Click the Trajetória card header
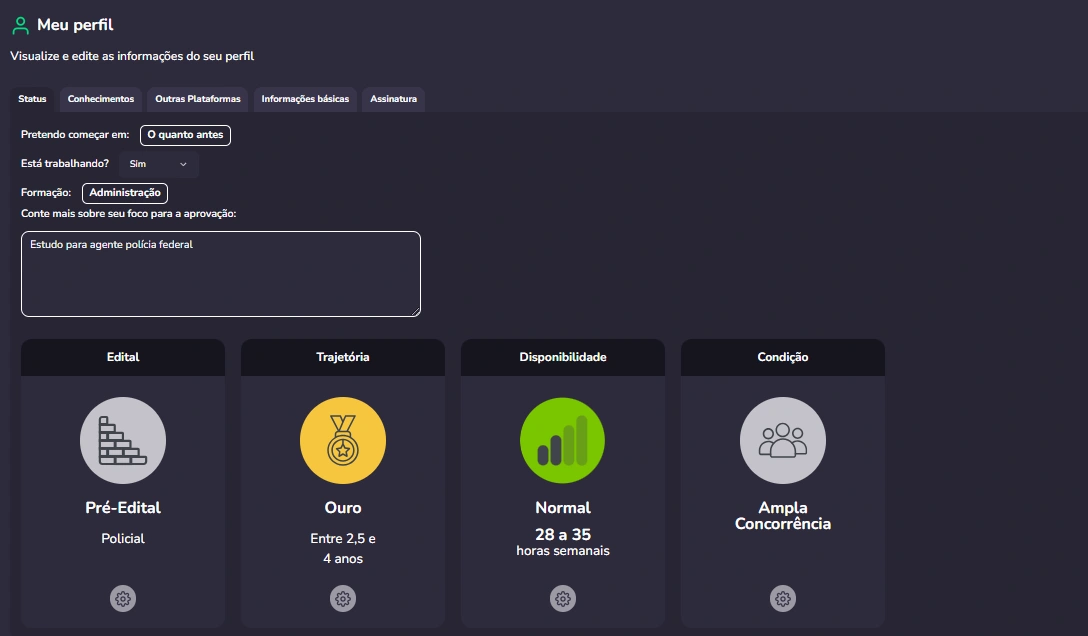The image size is (1088, 636). 343,357
